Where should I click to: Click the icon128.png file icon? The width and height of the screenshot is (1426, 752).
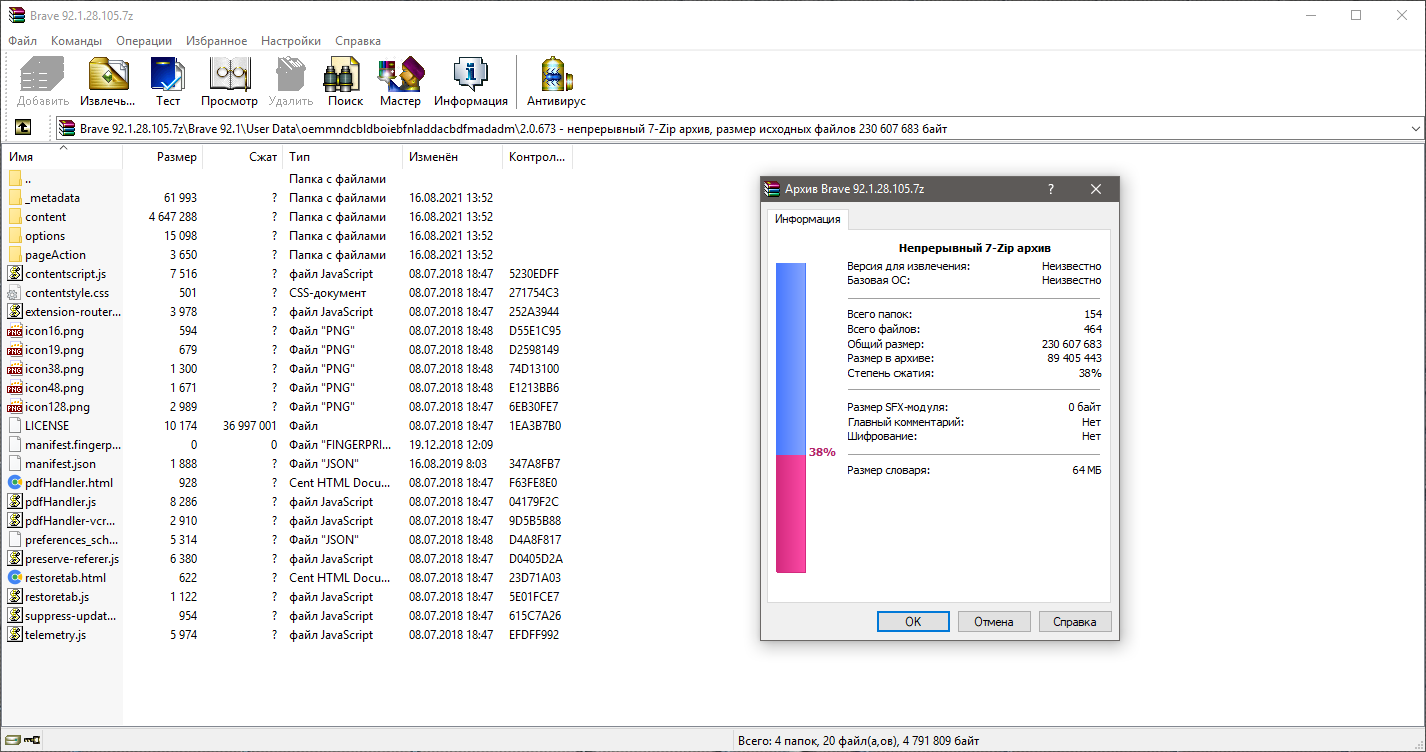point(15,407)
